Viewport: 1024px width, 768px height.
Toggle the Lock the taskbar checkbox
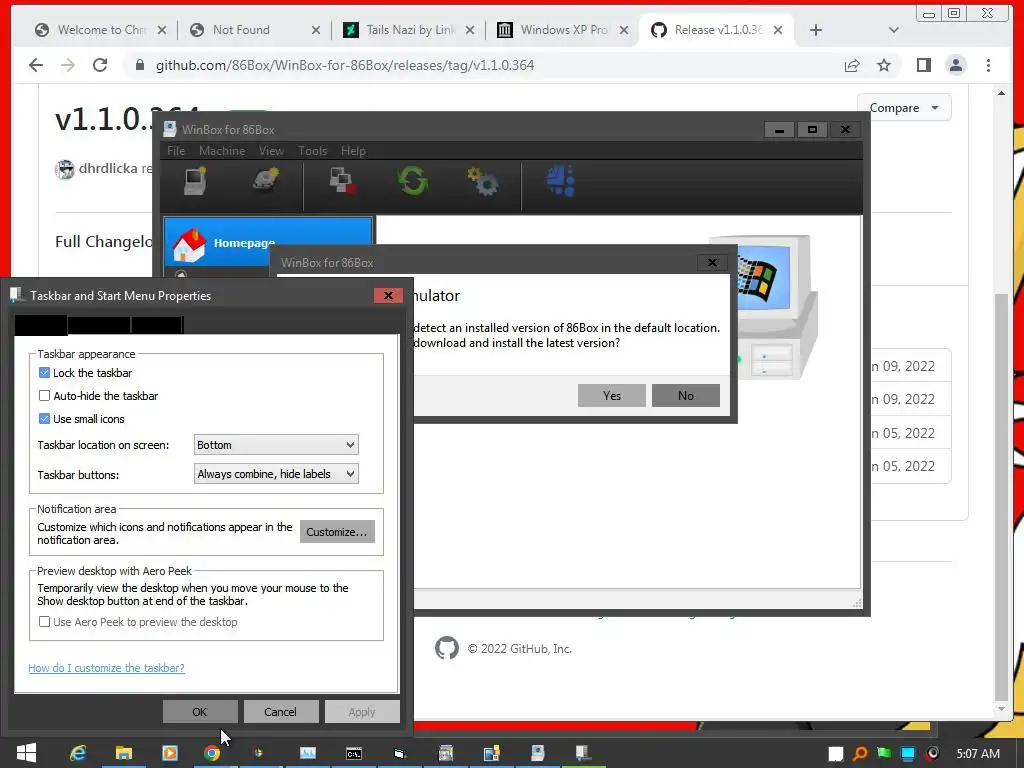coord(44,373)
